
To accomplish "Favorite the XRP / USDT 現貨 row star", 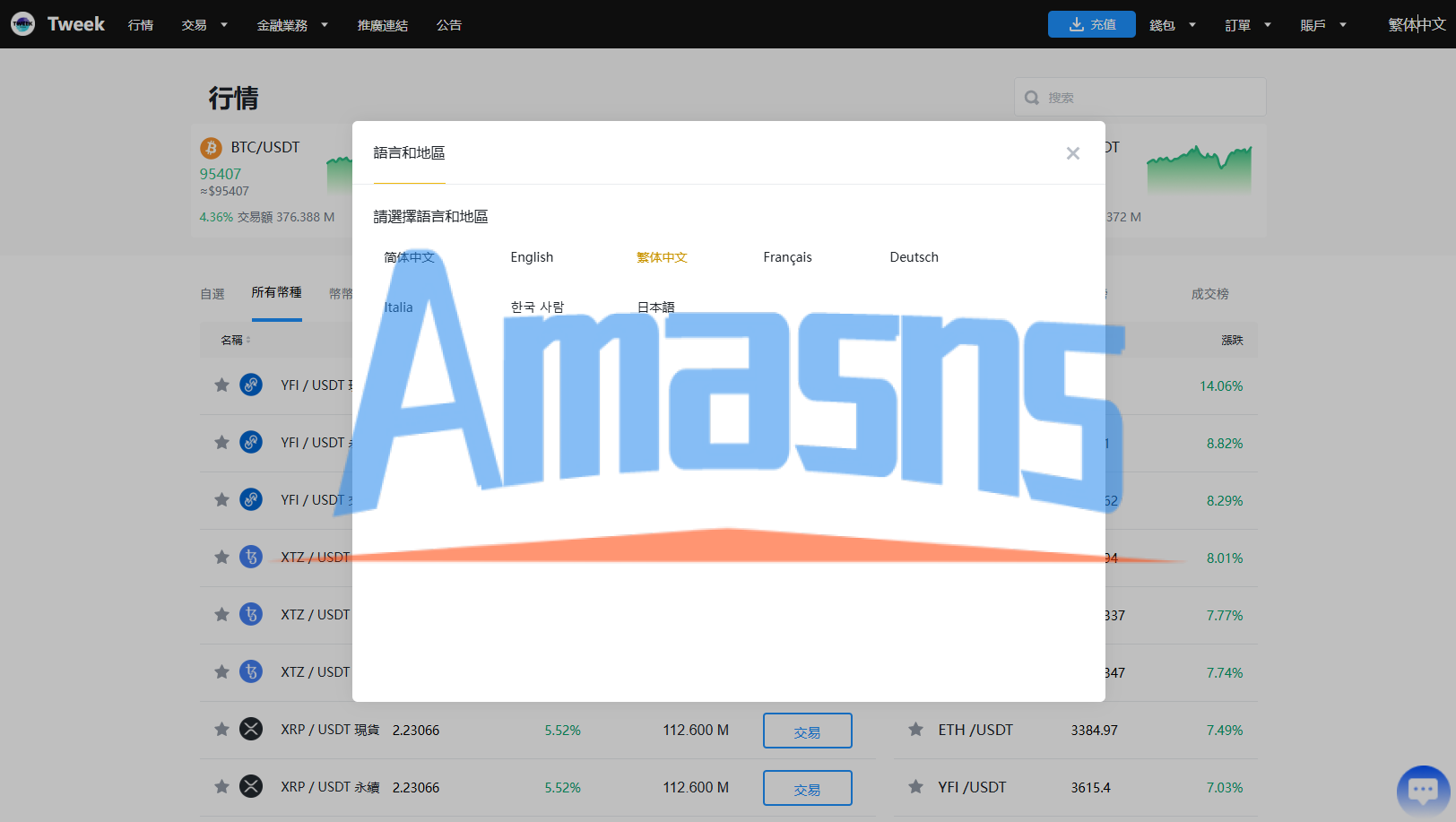I will pos(221,729).
